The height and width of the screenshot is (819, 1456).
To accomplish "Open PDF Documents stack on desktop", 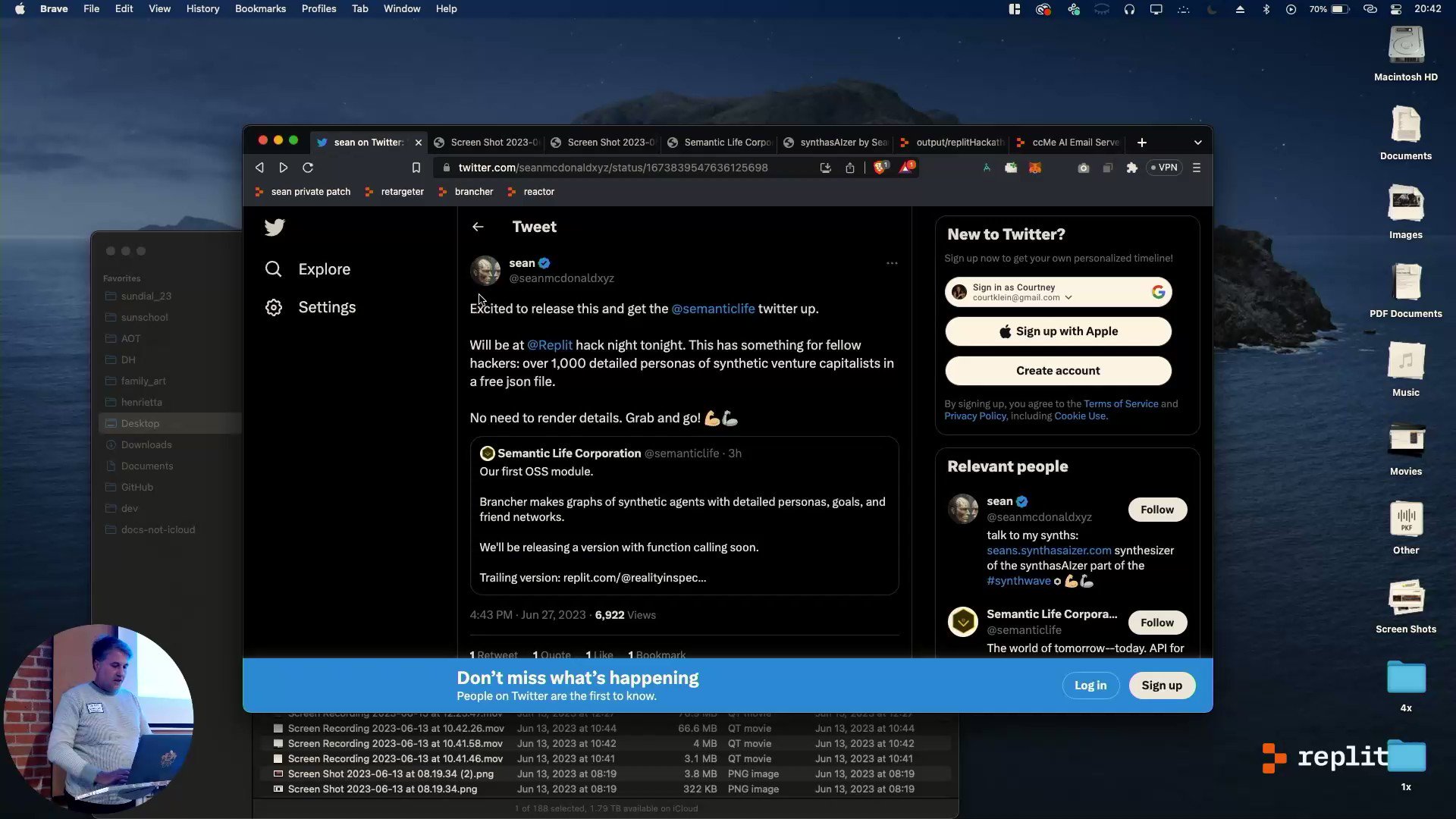I will [1406, 290].
